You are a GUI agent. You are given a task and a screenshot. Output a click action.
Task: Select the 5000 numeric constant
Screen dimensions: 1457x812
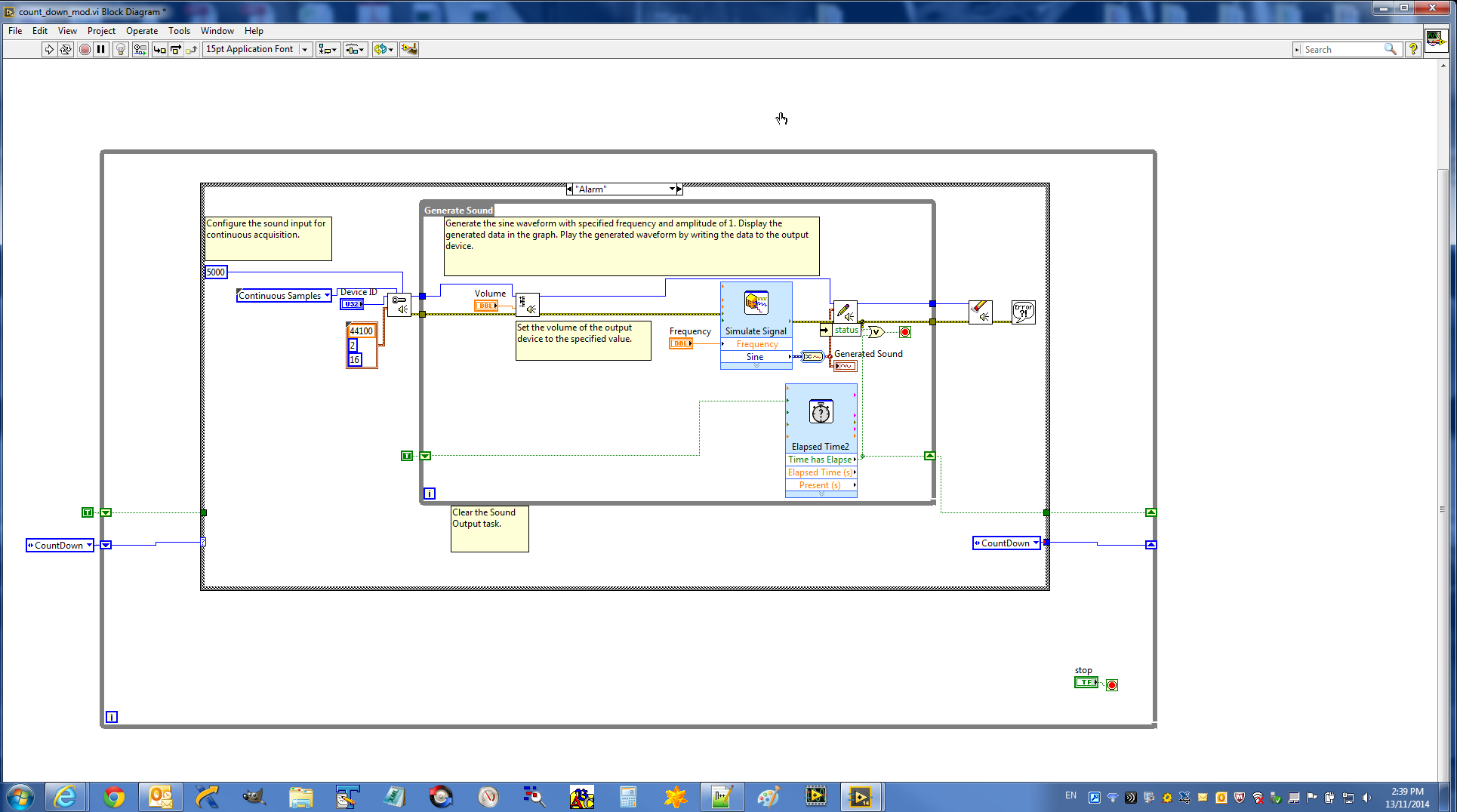pos(216,272)
